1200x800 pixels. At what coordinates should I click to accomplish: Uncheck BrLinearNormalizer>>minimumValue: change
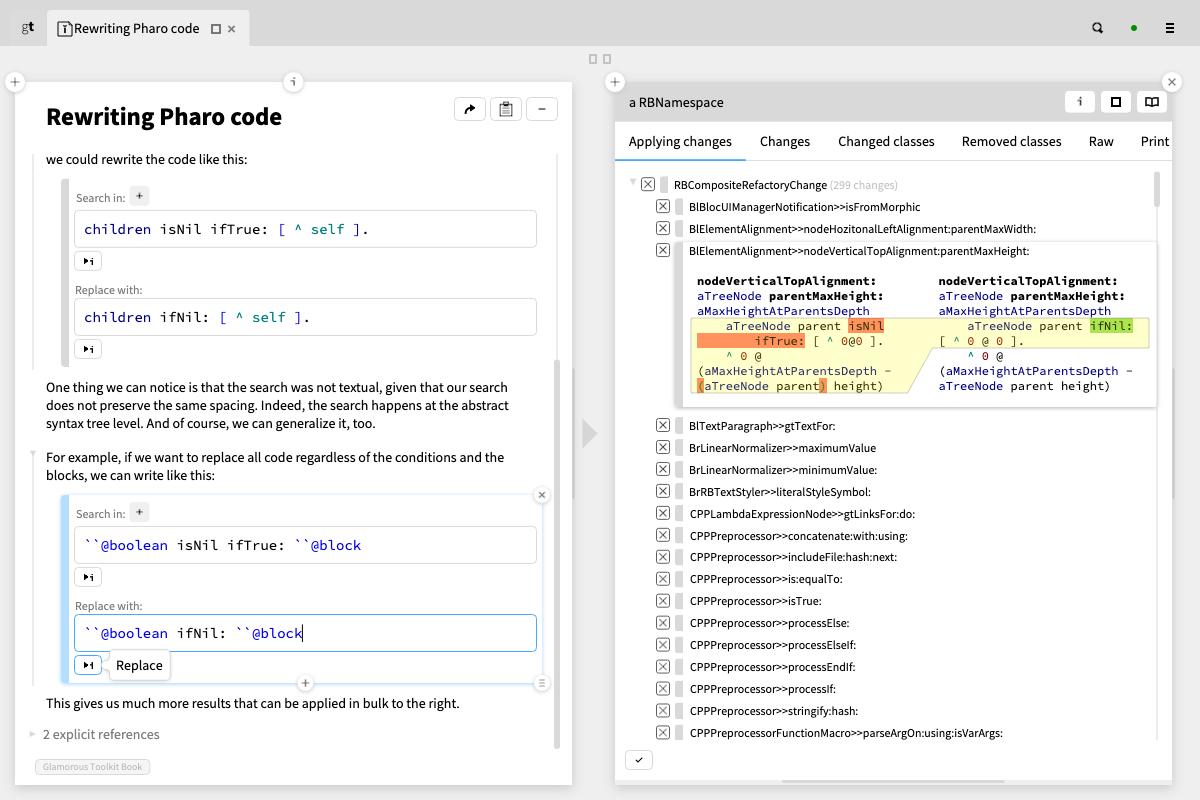point(662,469)
